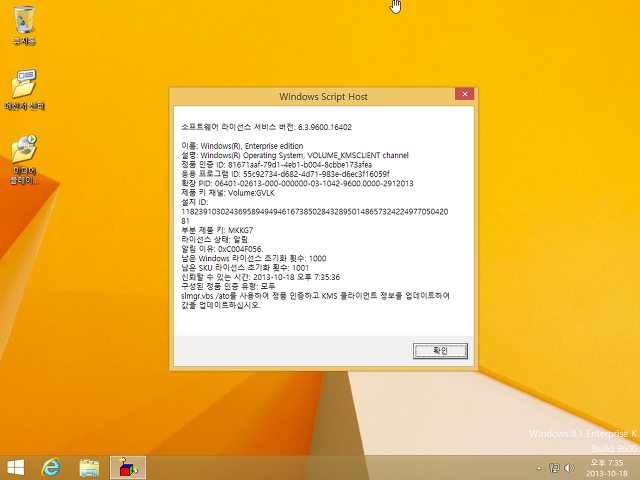The height and width of the screenshot is (480, 640).
Task: Open the Recycle Bin desktop icon
Action: pyautogui.click(x=24, y=25)
